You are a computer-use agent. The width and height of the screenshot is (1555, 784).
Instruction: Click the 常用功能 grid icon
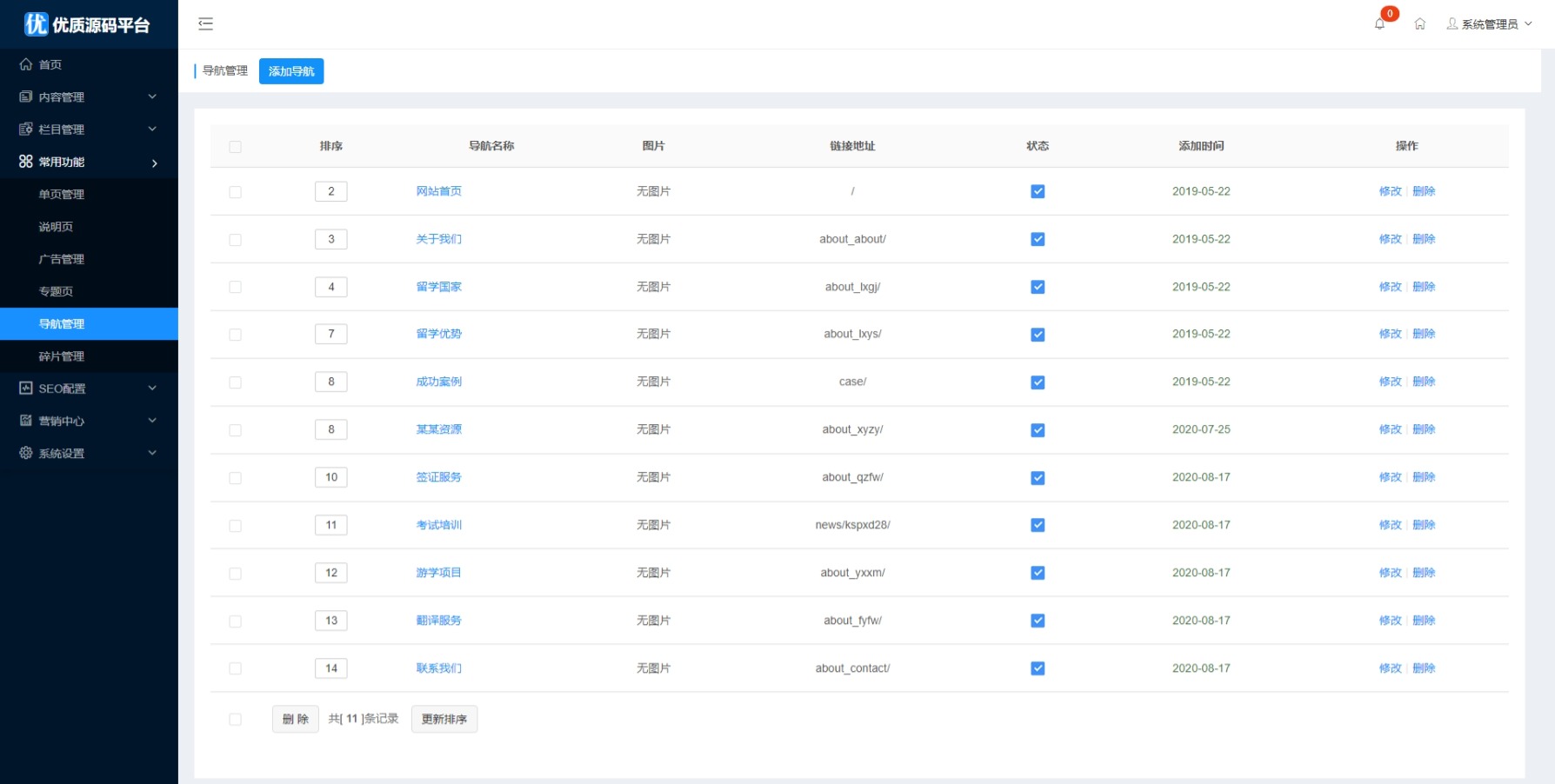pos(26,162)
